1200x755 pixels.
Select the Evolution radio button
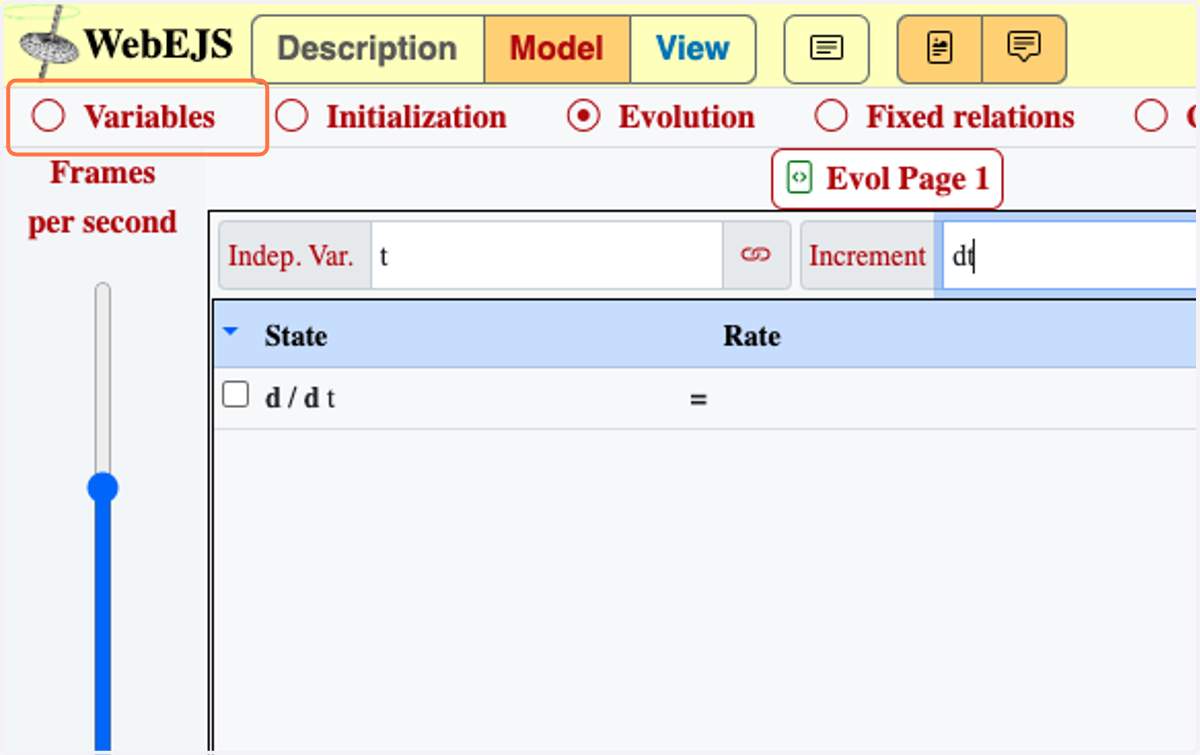point(583,117)
